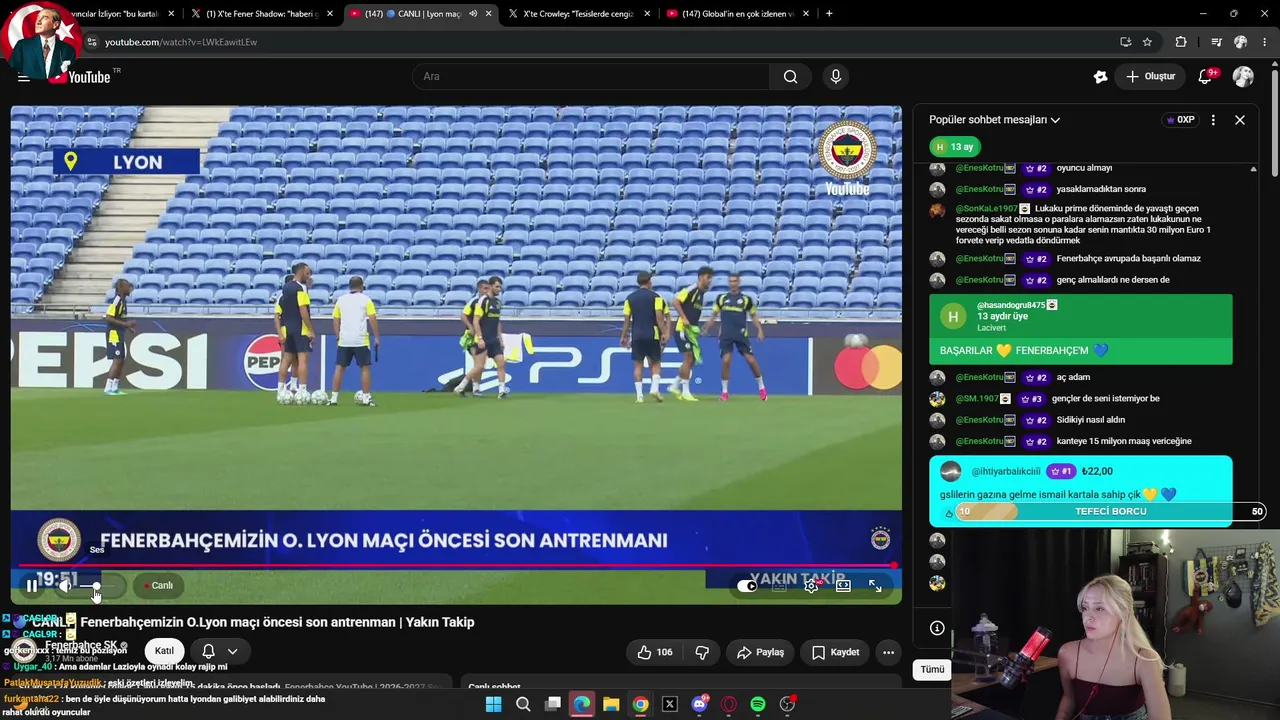This screenshot has height=720, width=1280.
Task: Click the SonKaLe1907 chat username
Action: (986, 209)
